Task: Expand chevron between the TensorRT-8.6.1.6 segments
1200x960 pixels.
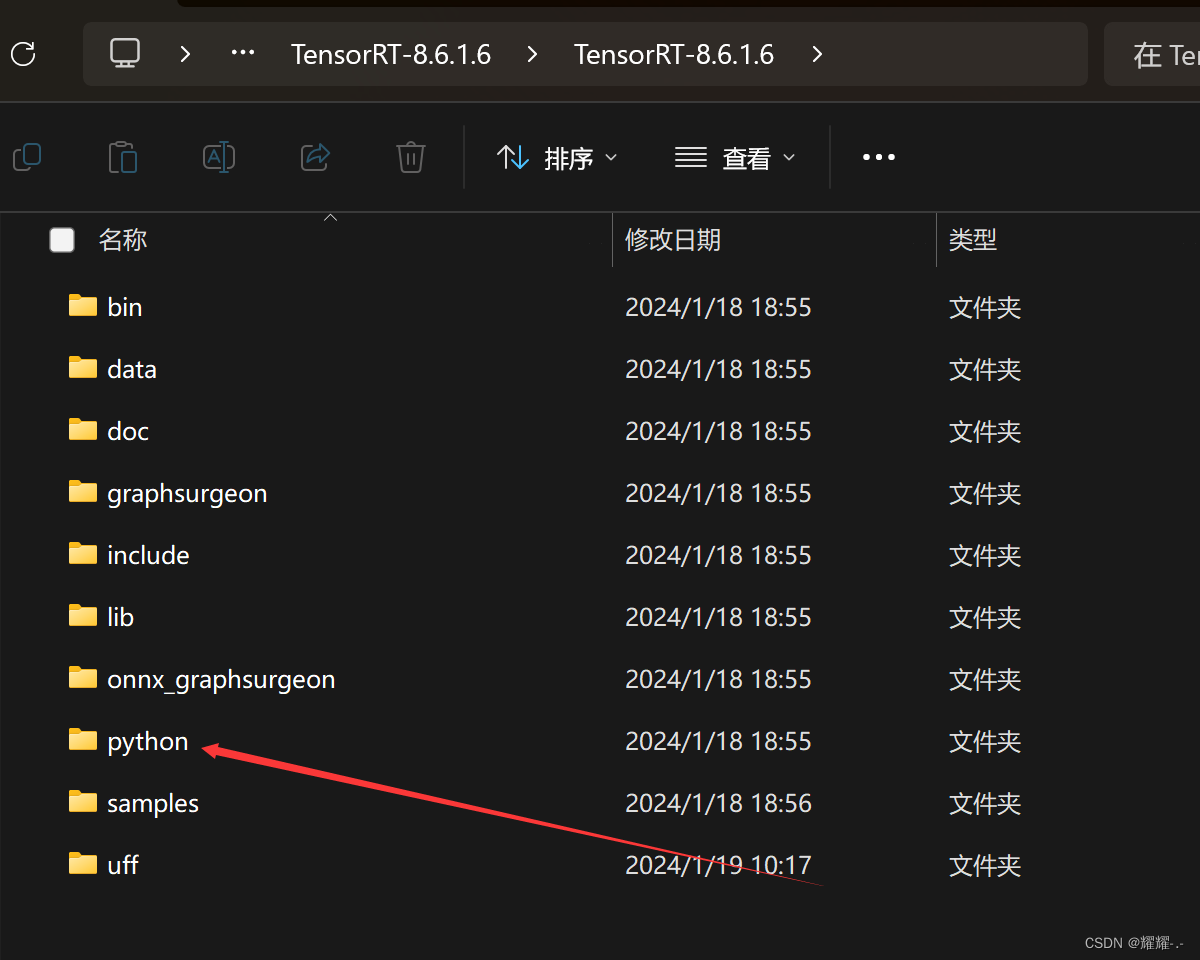Action: 532,54
